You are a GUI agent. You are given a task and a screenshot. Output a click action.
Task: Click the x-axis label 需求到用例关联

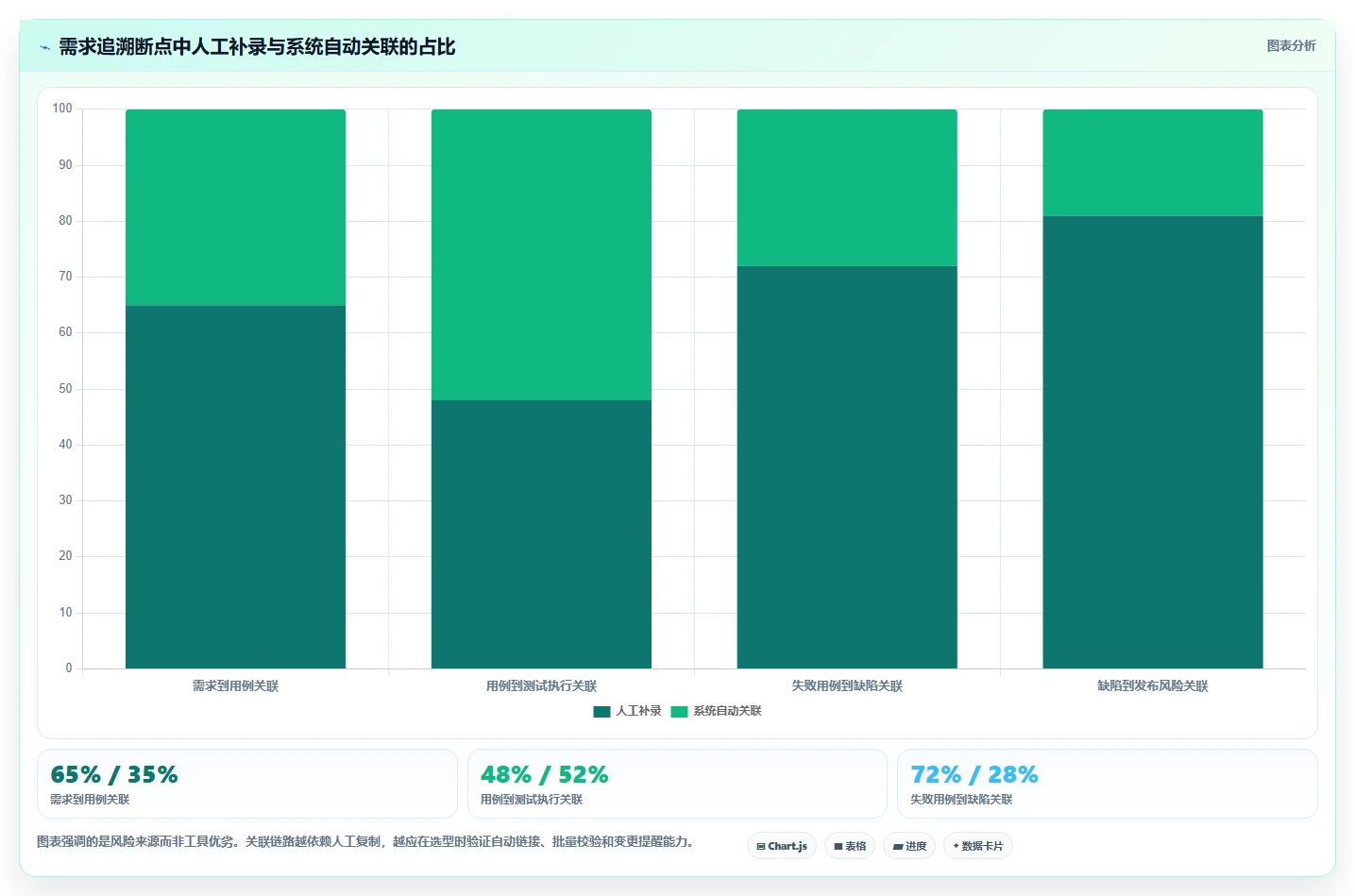235,686
